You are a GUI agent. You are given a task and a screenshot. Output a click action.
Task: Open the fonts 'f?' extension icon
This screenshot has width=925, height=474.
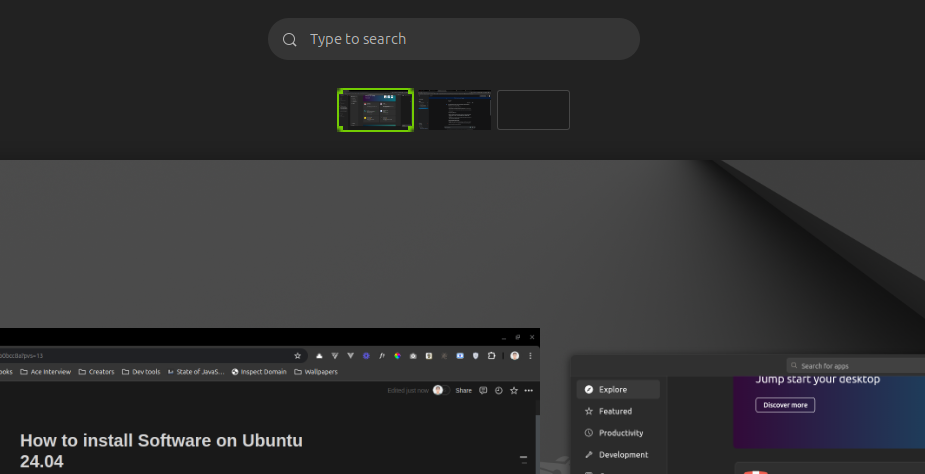[x=382, y=356]
